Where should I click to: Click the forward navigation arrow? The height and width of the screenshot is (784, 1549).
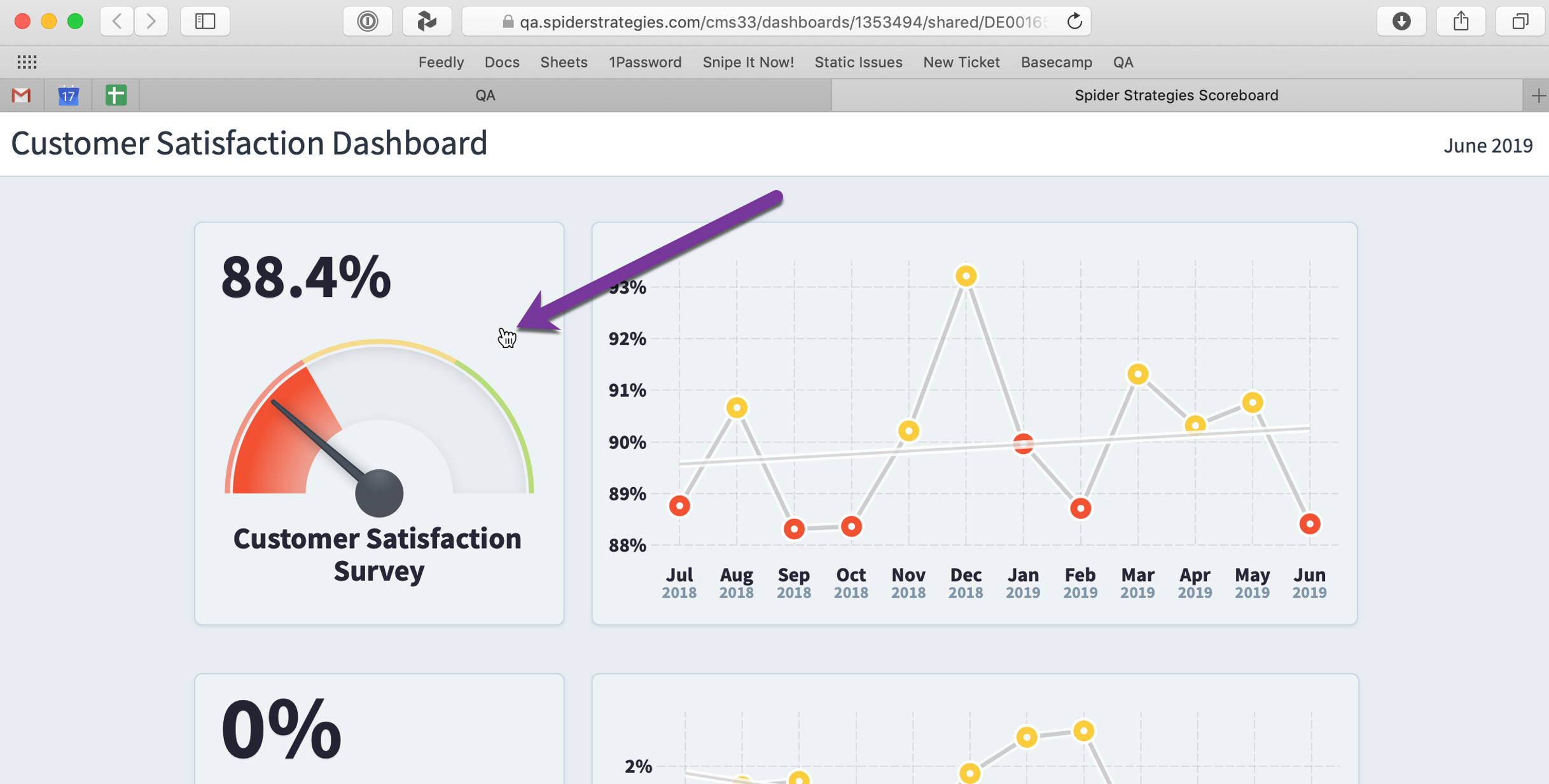coord(151,22)
